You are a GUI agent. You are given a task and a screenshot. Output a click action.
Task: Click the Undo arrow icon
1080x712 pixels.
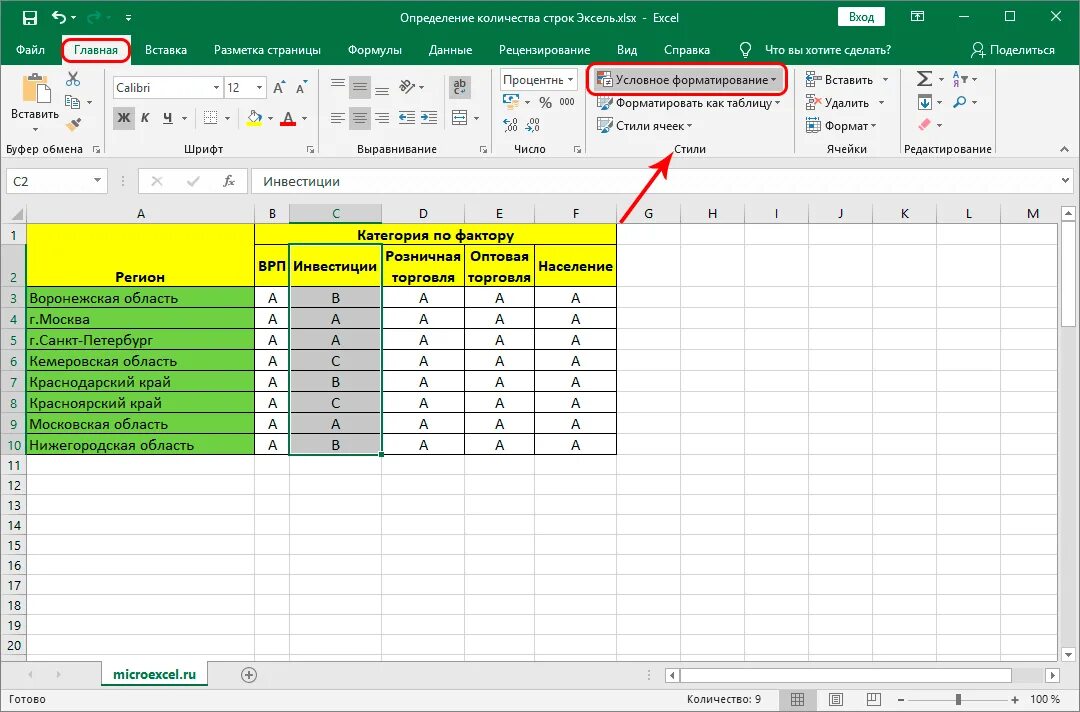(x=60, y=17)
